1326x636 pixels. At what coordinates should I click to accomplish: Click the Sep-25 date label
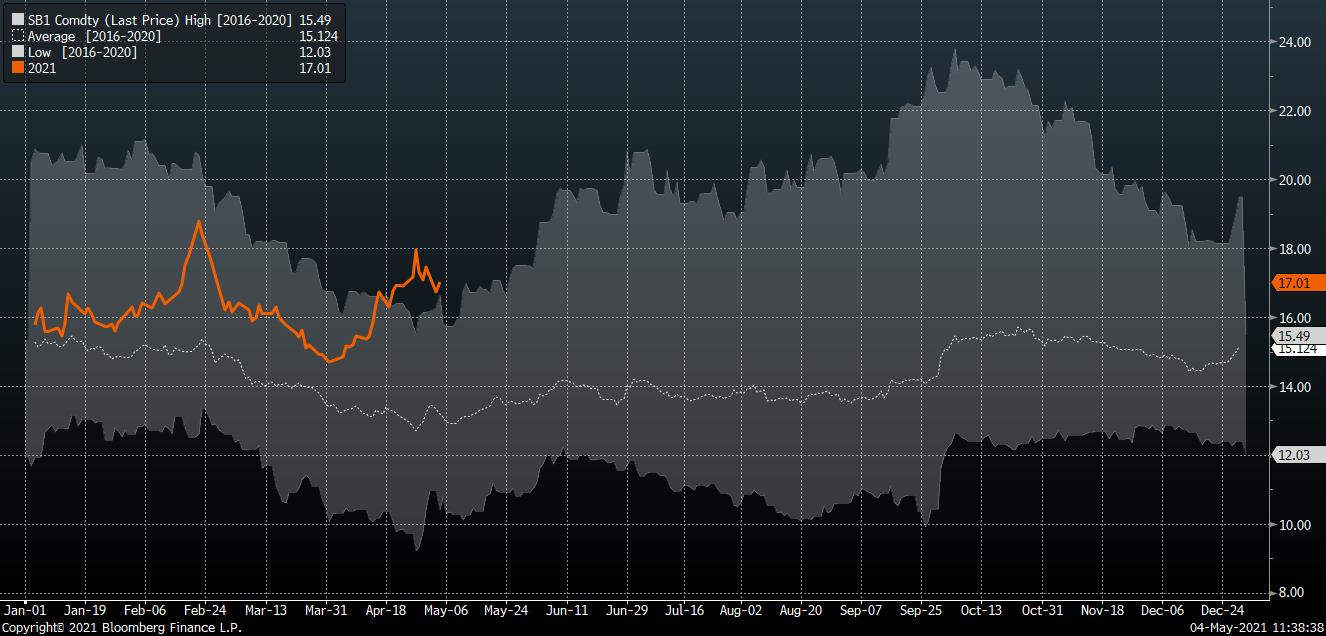pyautogui.click(x=921, y=609)
